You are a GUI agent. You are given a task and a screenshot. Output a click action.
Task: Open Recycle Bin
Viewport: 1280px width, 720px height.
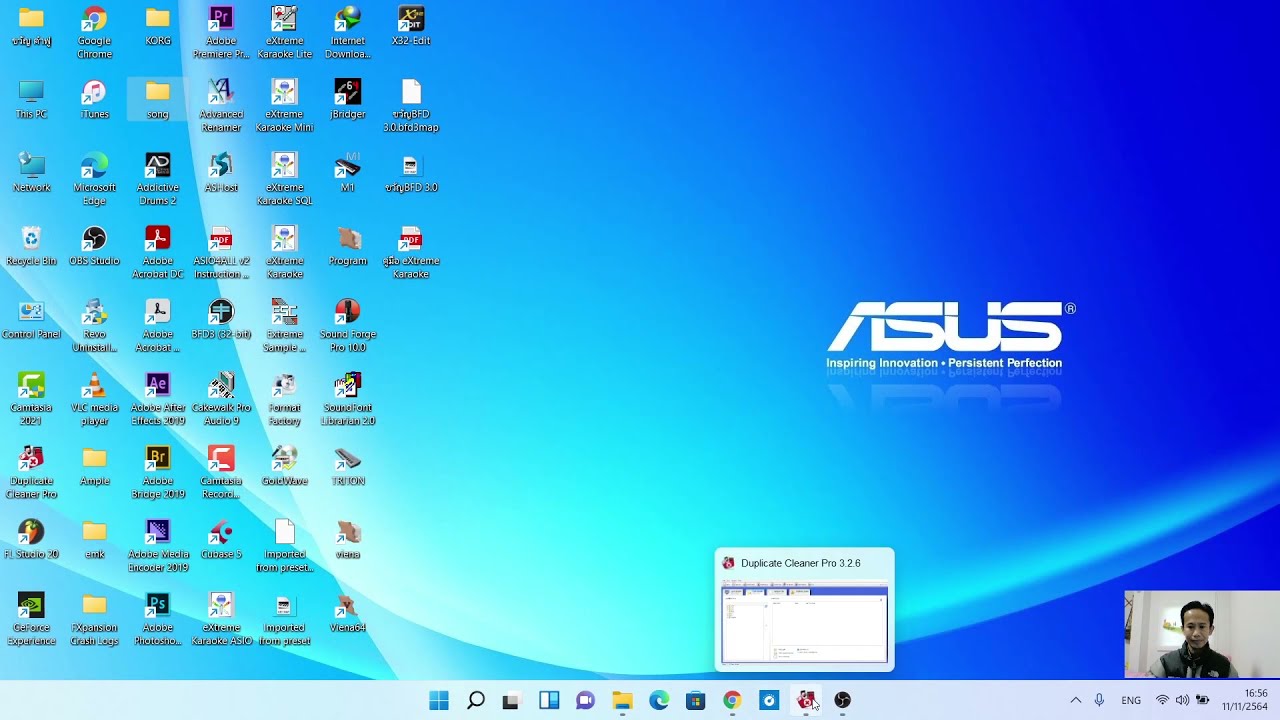[x=31, y=246]
